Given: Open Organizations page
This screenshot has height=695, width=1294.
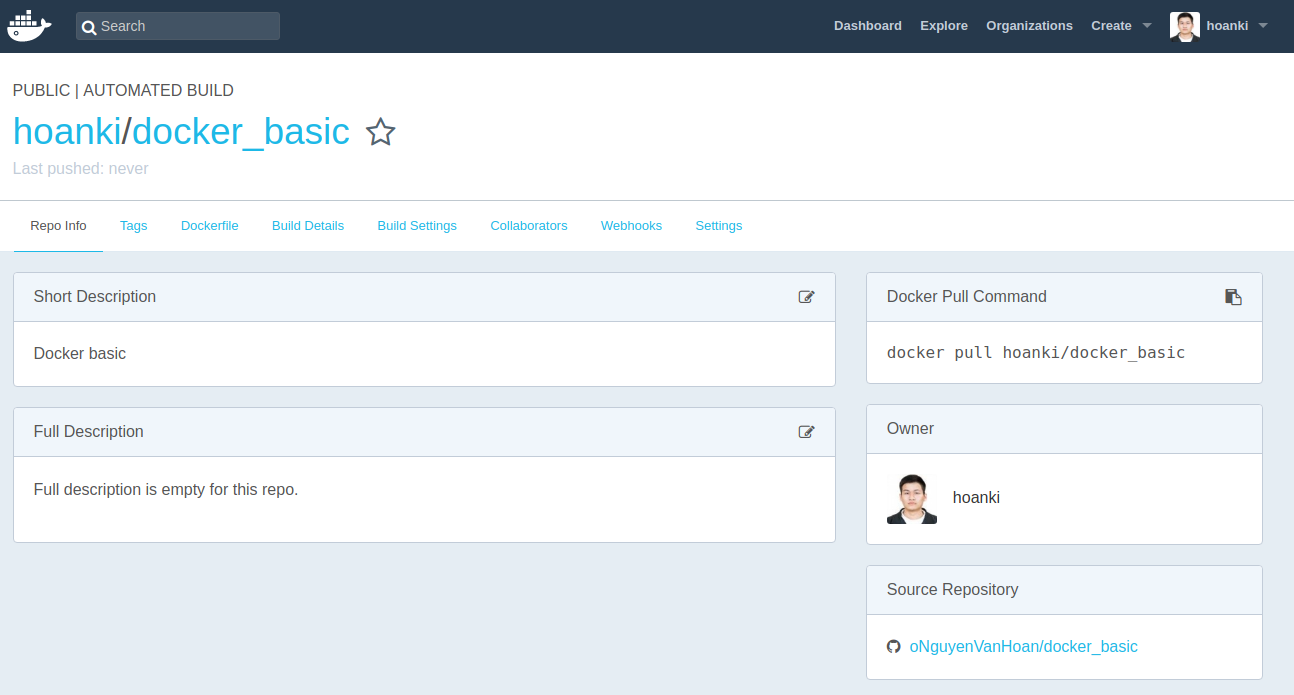Looking at the screenshot, I should (x=1029, y=26).
